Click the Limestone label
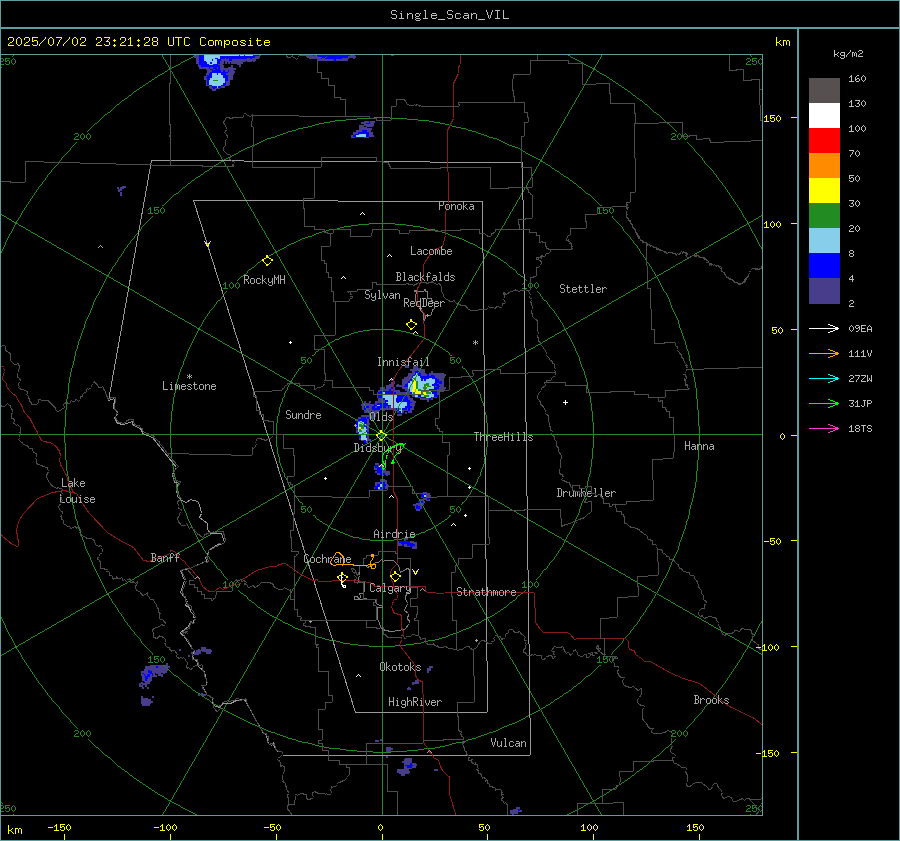The width and height of the screenshot is (900, 841). point(189,386)
